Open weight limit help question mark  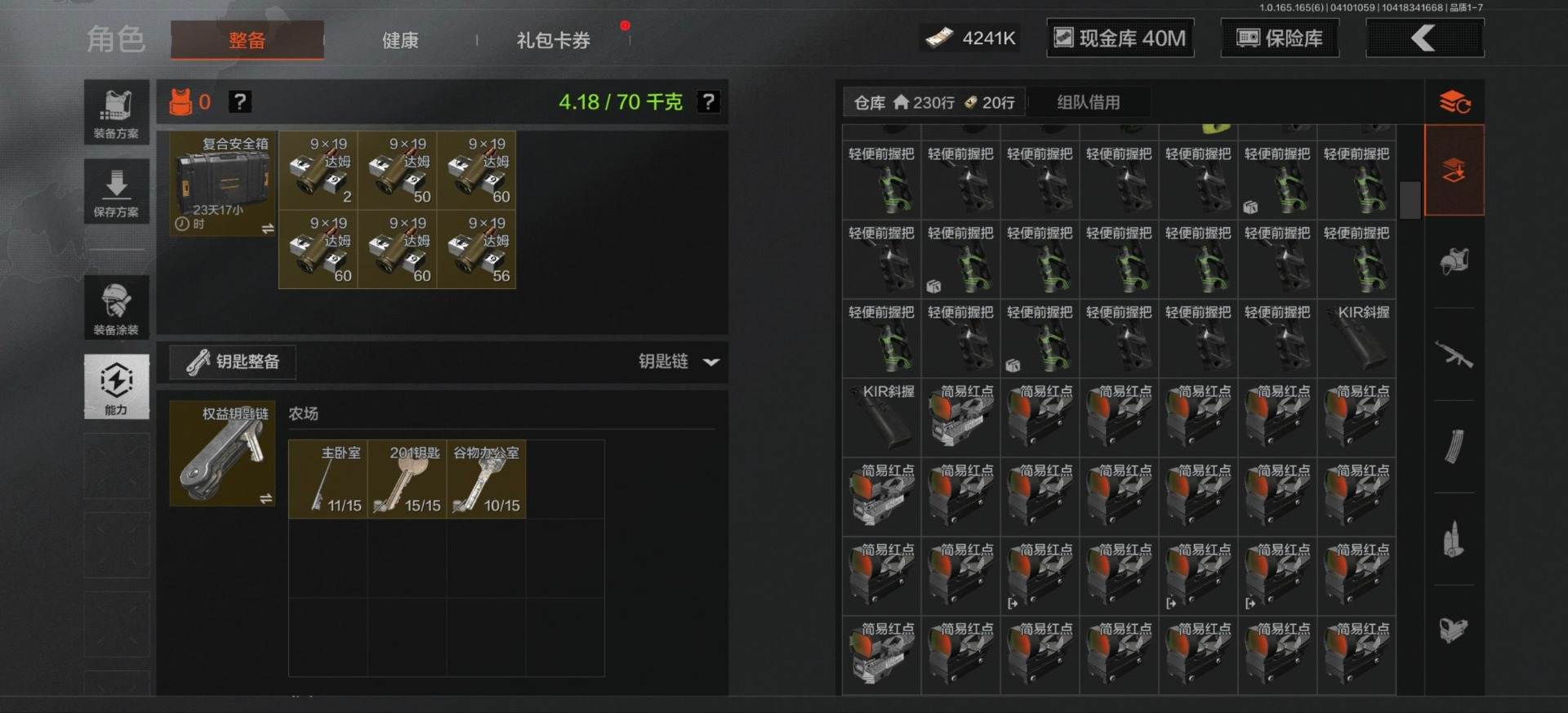click(708, 102)
